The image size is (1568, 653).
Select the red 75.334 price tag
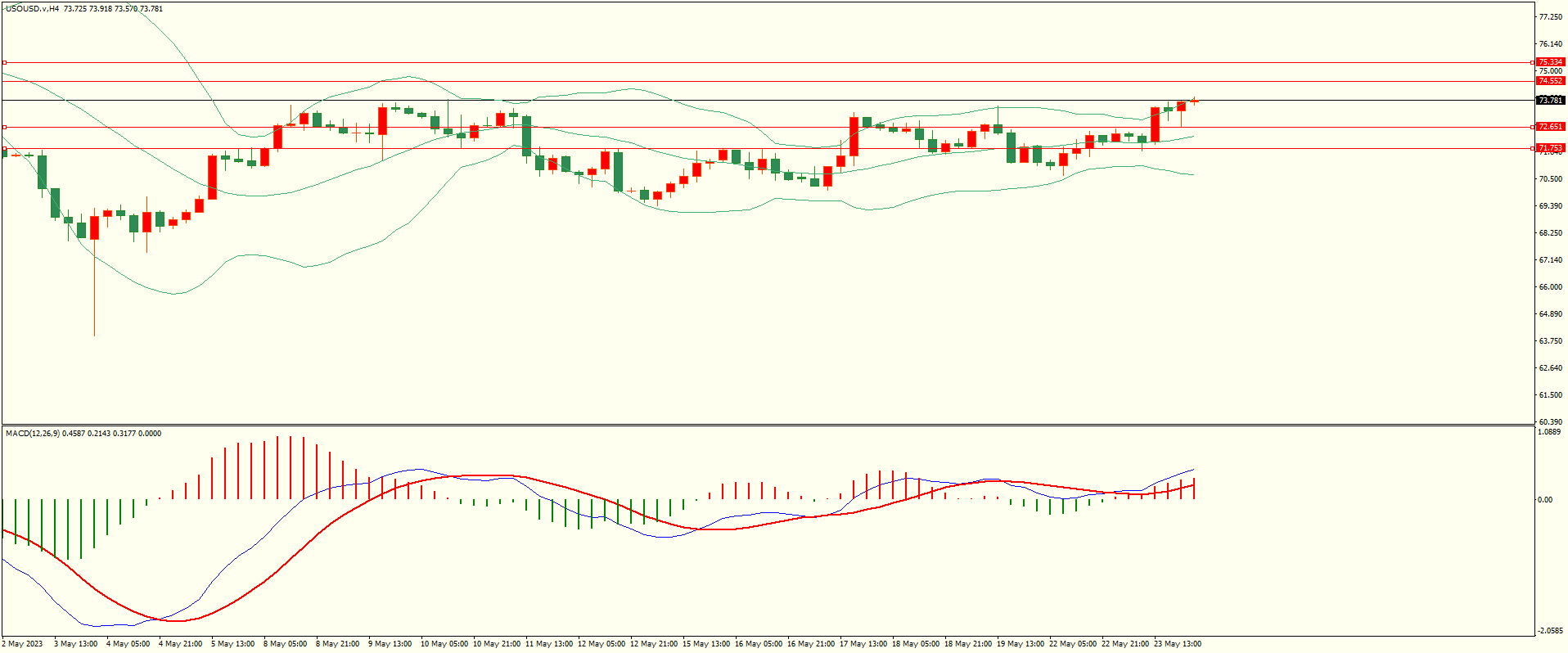click(x=1550, y=62)
